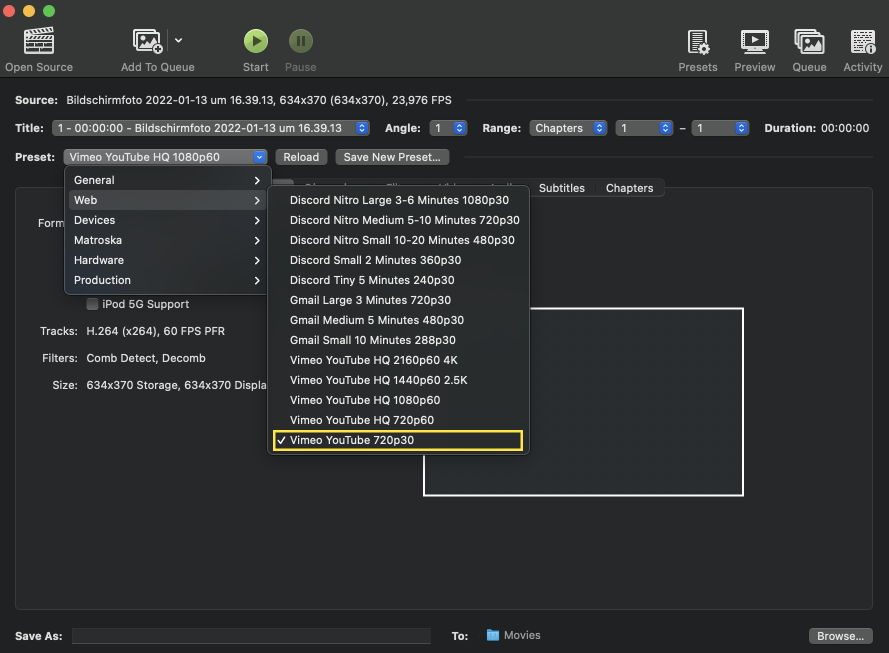The height and width of the screenshot is (653, 889).
Task: Open the Presets panel icon
Action: pyautogui.click(x=698, y=42)
